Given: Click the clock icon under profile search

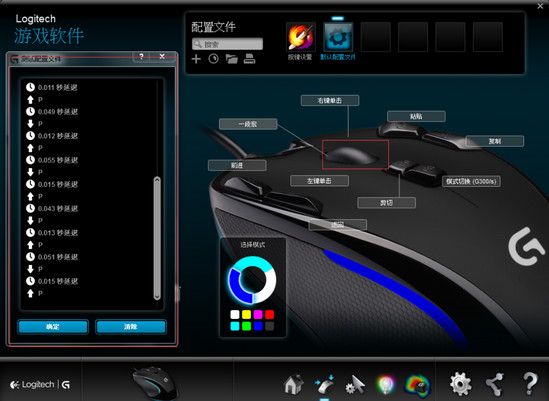Looking at the screenshot, I should 214,59.
